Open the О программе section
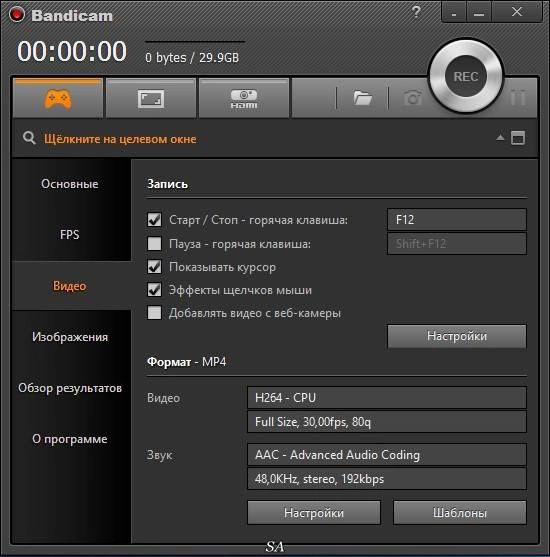 point(70,439)
